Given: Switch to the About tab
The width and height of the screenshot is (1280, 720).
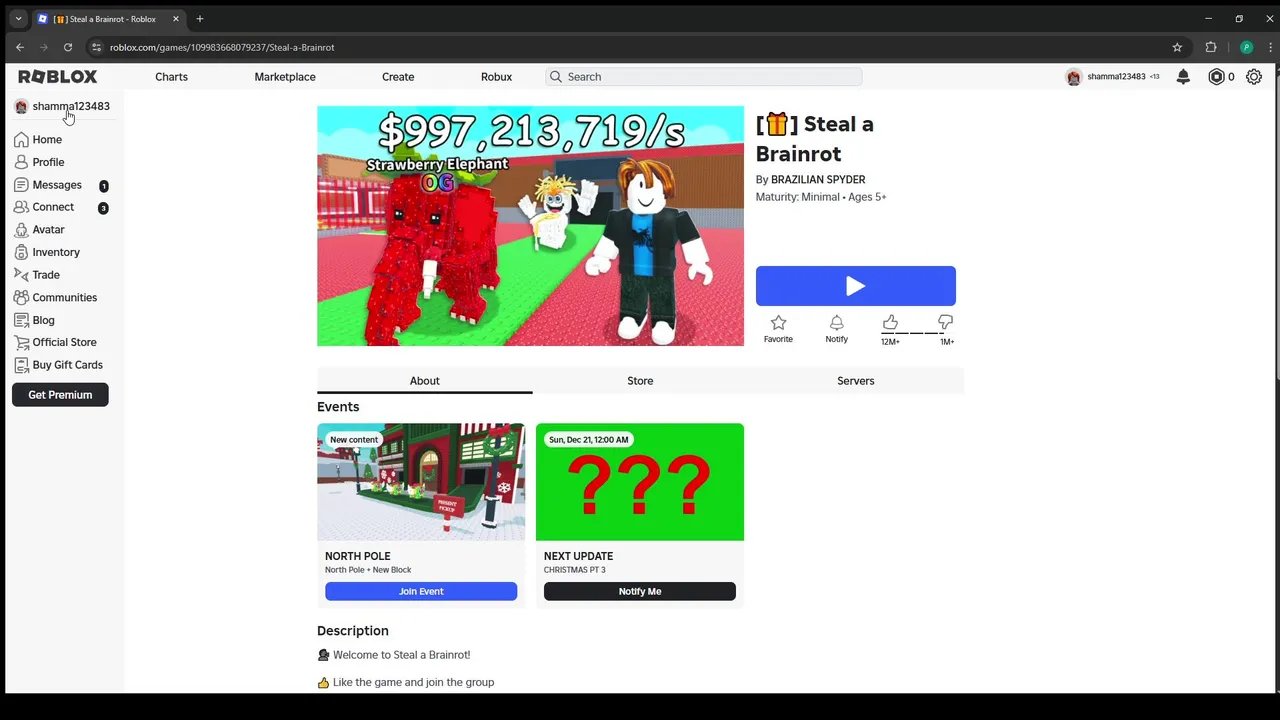Looking at the screenshot, I should click(x=424, y=381).
